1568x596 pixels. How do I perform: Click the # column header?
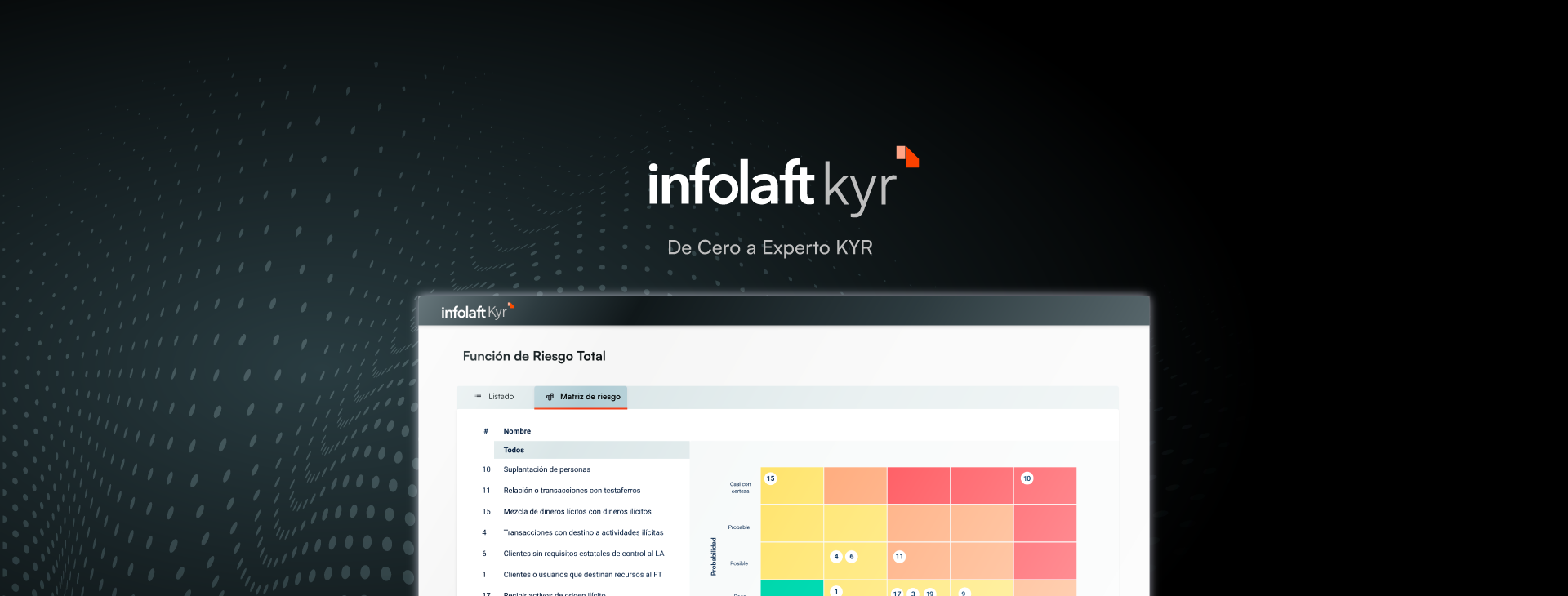486,431
